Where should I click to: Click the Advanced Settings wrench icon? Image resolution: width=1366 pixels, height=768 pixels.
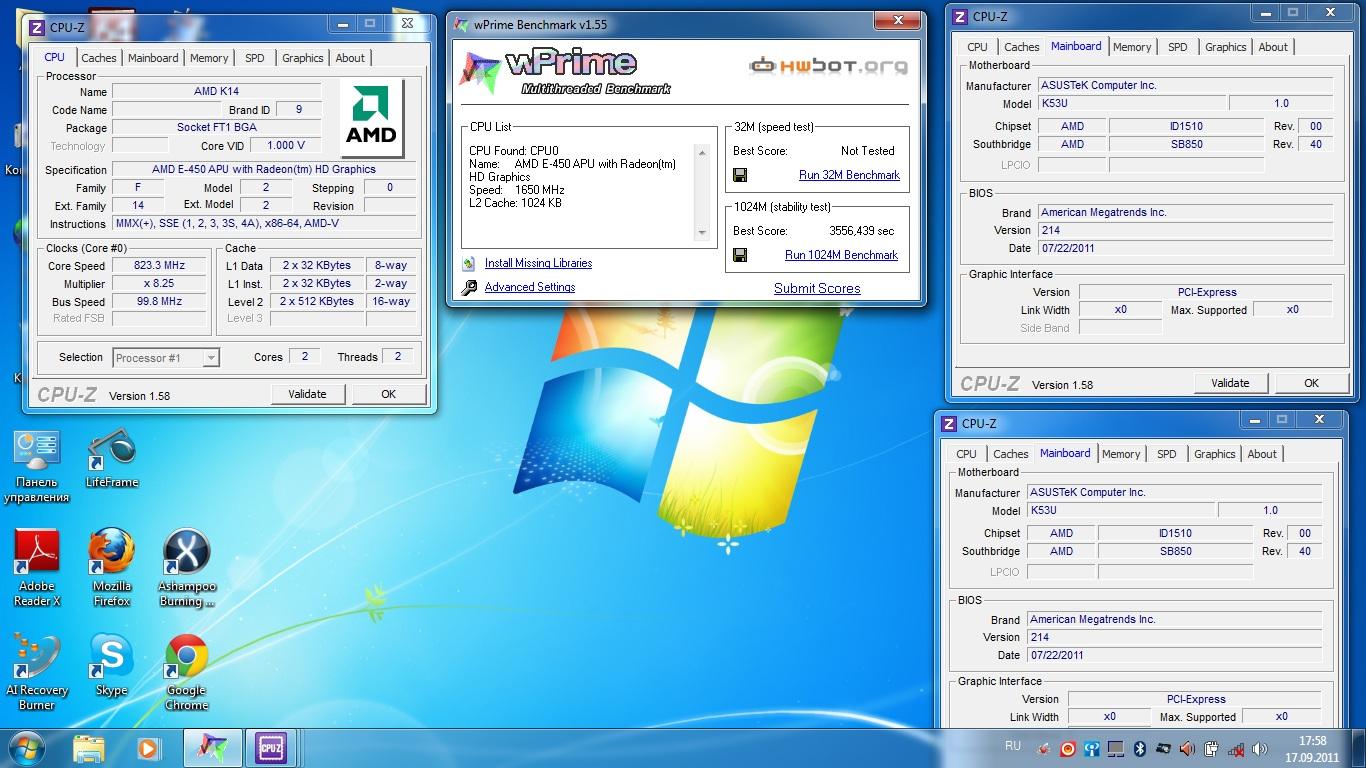tap(469, 288)
